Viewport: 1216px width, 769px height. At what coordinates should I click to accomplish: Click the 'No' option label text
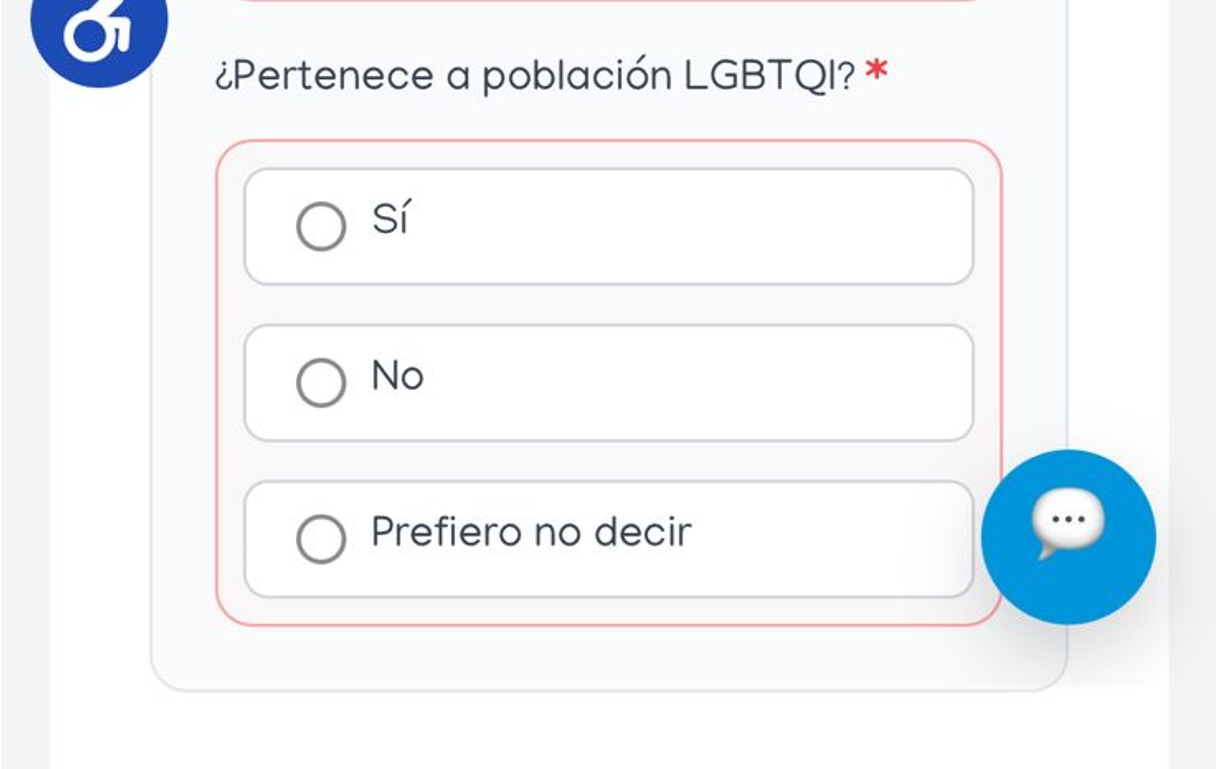pyautogui.click(x=397, y=377)
